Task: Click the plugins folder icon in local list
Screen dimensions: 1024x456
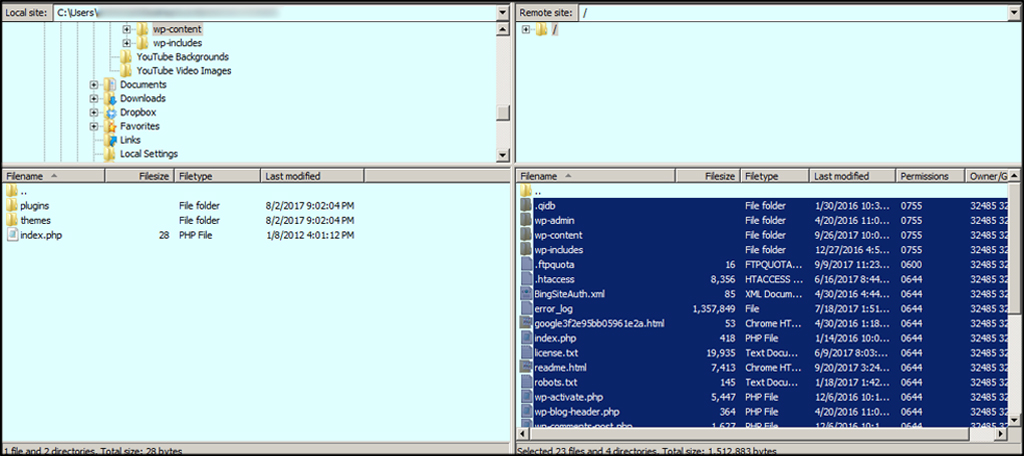Action: [x=11, y=206]
